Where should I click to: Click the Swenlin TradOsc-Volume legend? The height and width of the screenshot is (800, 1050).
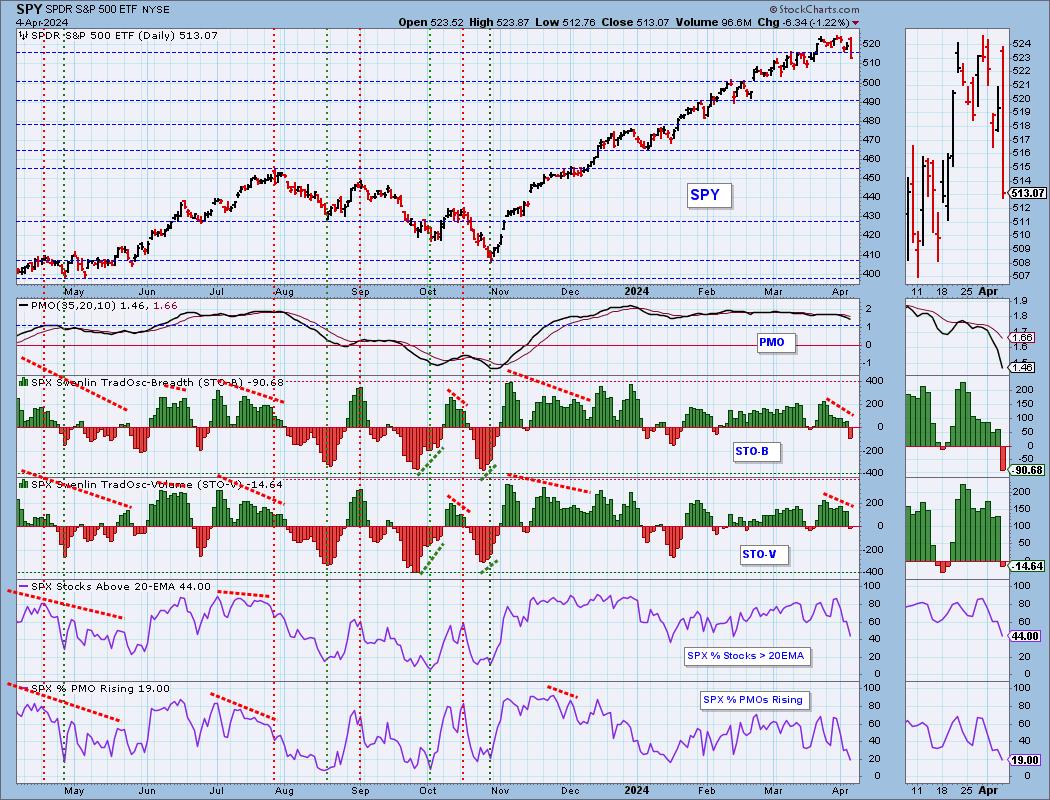[151, 485]
